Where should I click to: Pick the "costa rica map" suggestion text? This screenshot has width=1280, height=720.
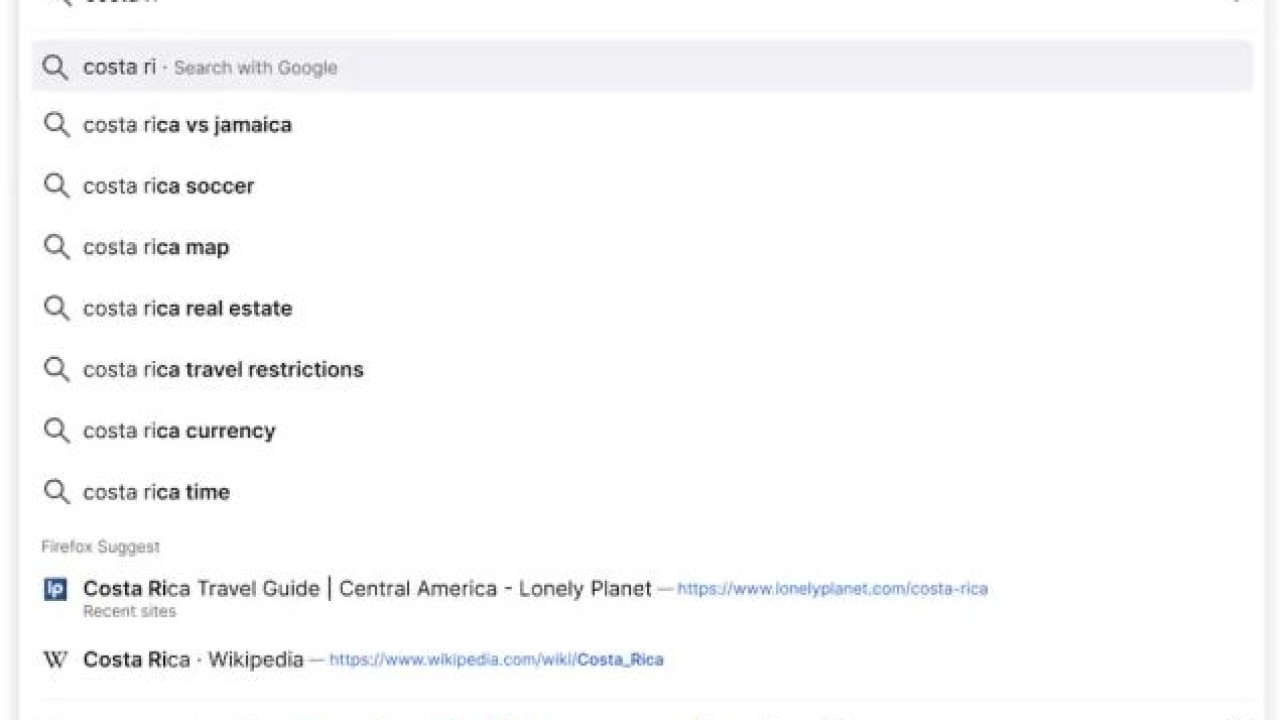tap(156, 247)
